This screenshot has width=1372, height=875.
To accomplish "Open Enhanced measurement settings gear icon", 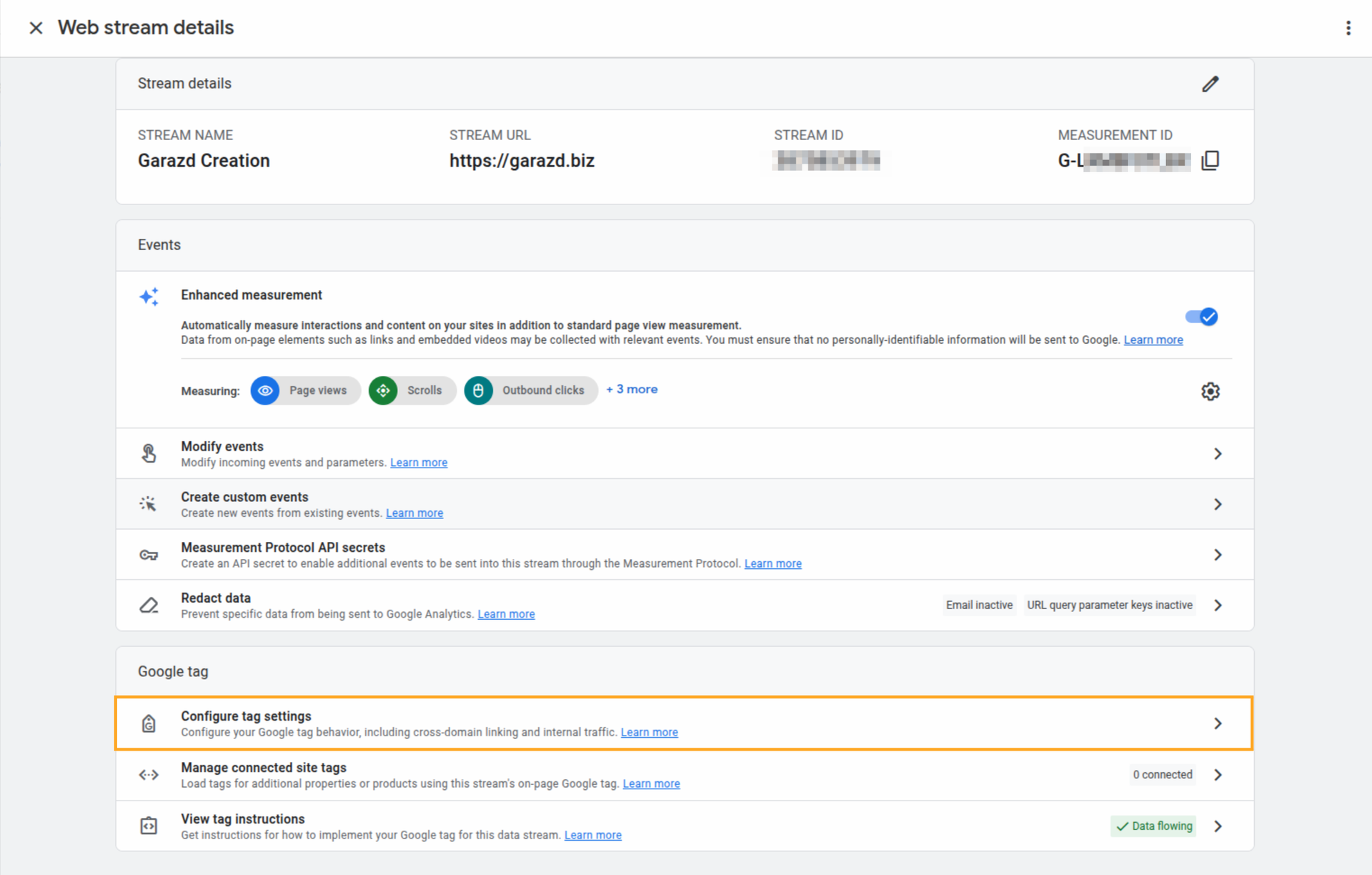I will coord(1210,391).
